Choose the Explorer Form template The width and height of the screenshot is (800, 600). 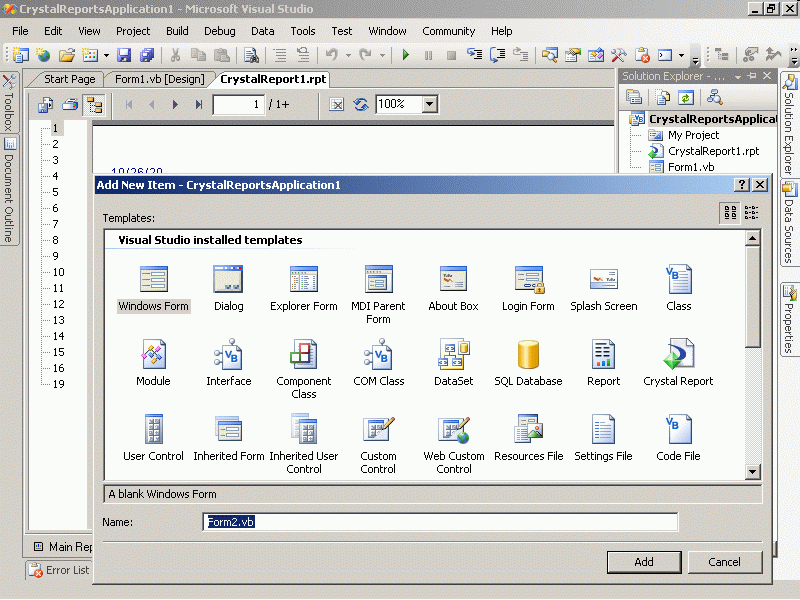(x=304, y=288)
